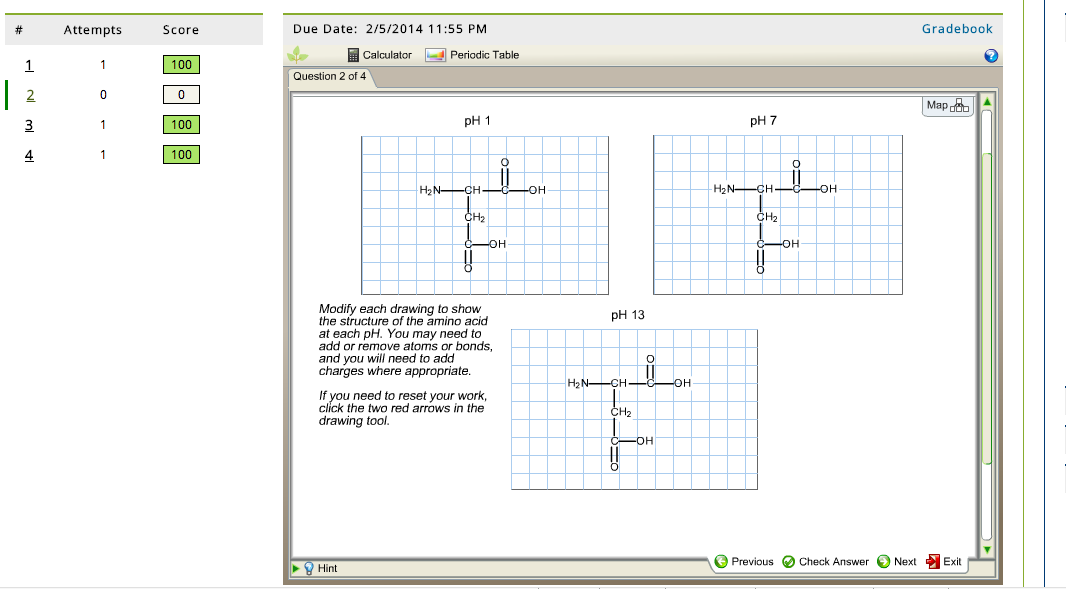Click the scrollbar down arrow
Viewport: 1066px width, 589px height.
click(x=986, y=548)
